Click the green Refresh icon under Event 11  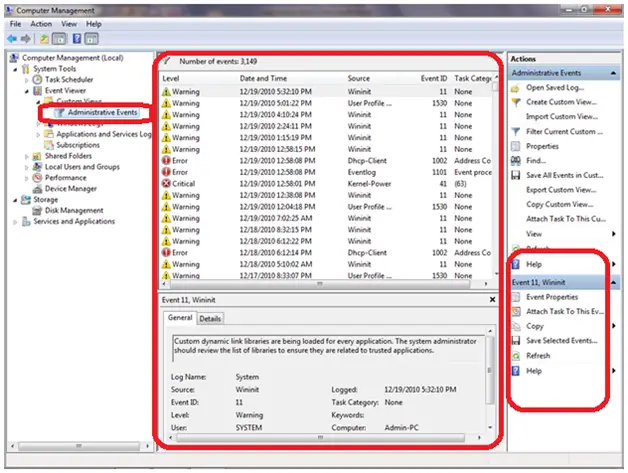click(516, 356)
